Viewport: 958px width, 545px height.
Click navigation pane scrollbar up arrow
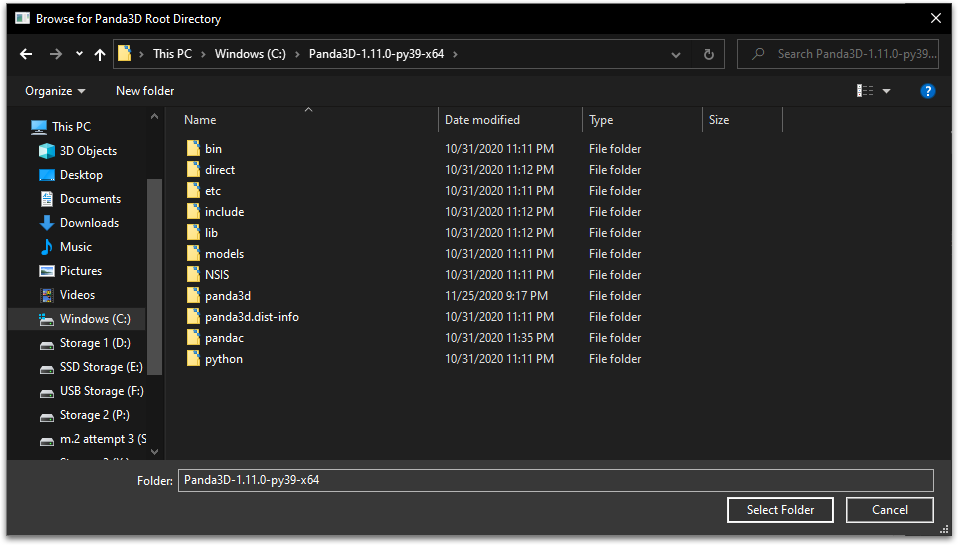coord(155,116)
